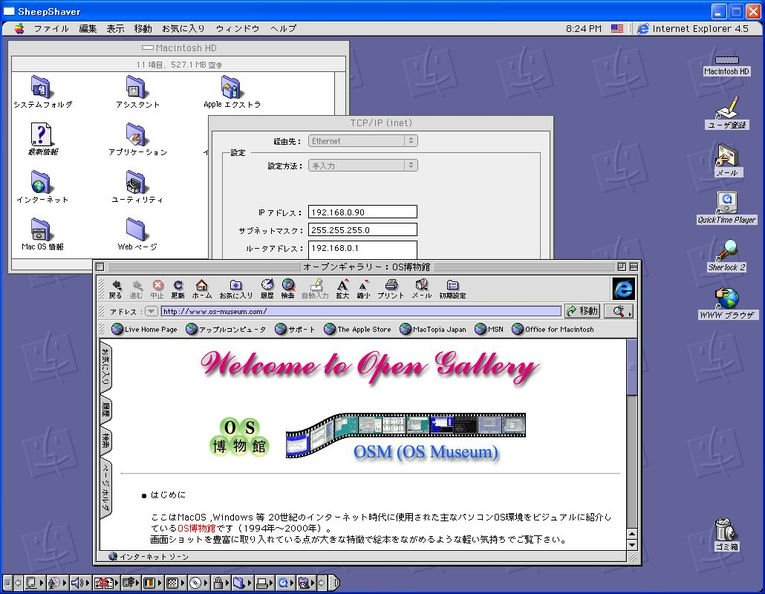The image size is (765, 594).
Task: Open MSN favorites link
Action: click(489, 329)
